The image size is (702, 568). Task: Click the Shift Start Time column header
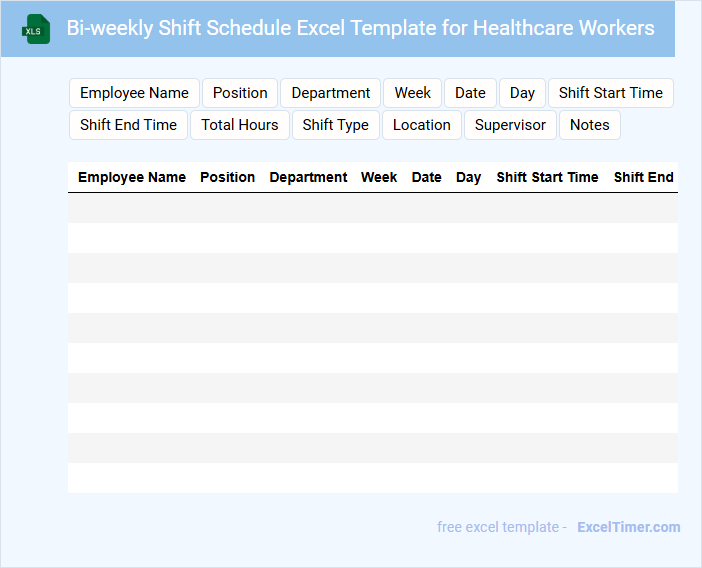pos(547,177)
